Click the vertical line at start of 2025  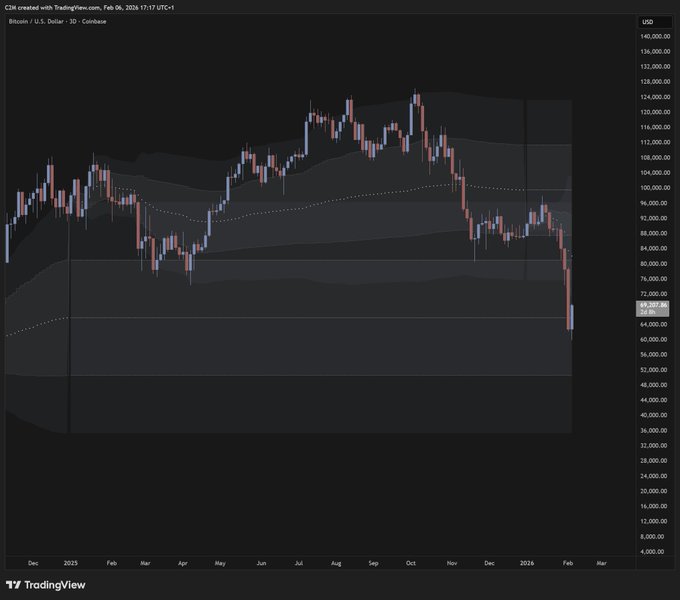69,320
